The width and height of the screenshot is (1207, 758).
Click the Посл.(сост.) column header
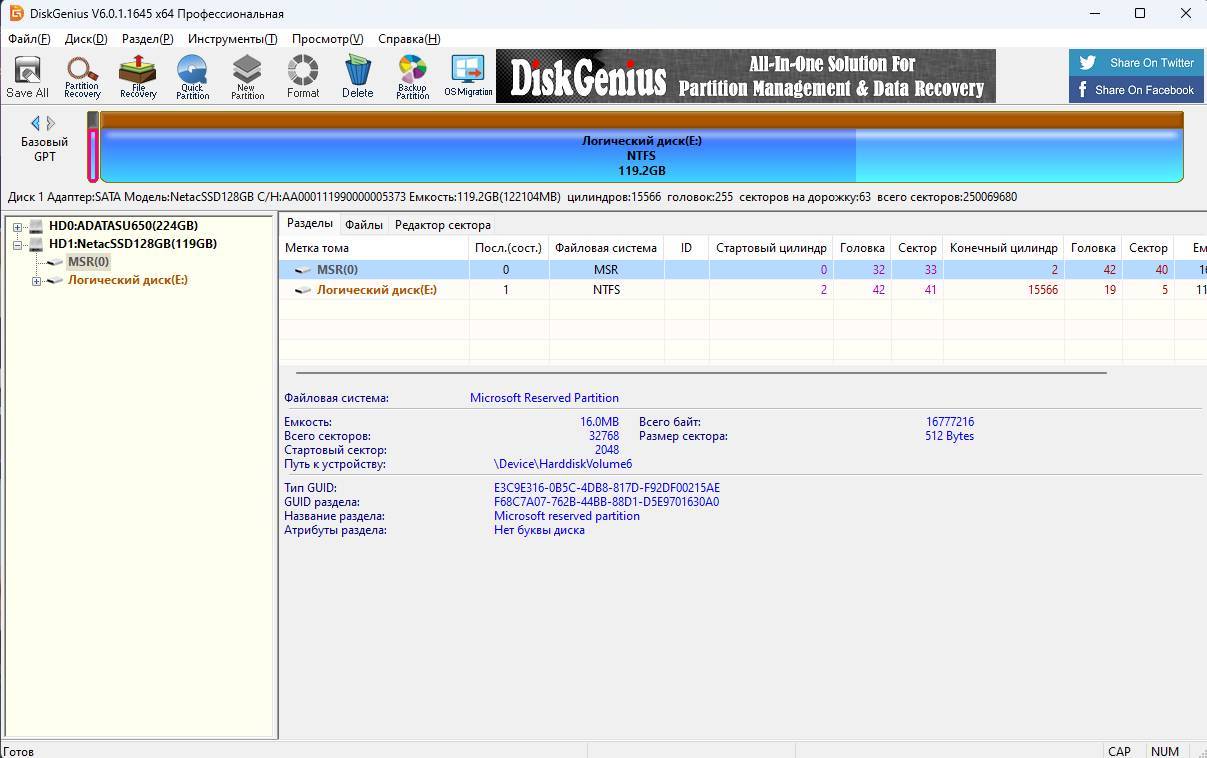(x=508, y=248)
